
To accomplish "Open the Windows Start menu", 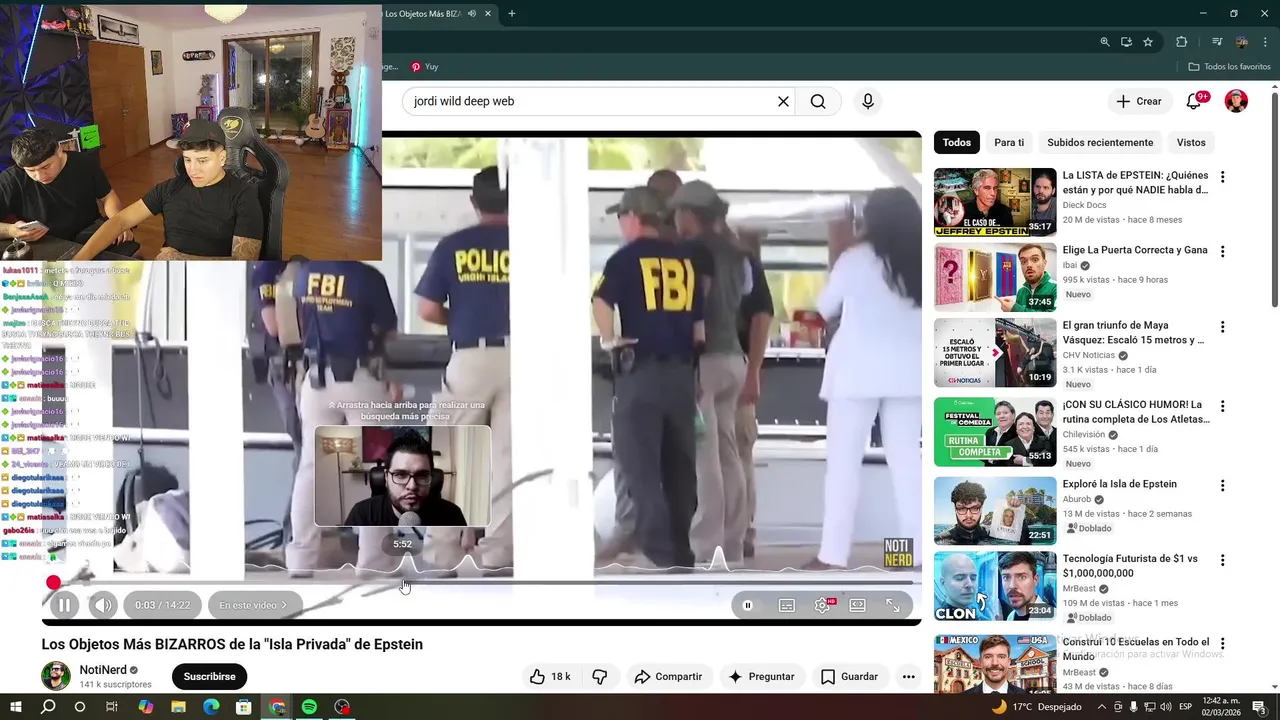I will click(16, 707).
